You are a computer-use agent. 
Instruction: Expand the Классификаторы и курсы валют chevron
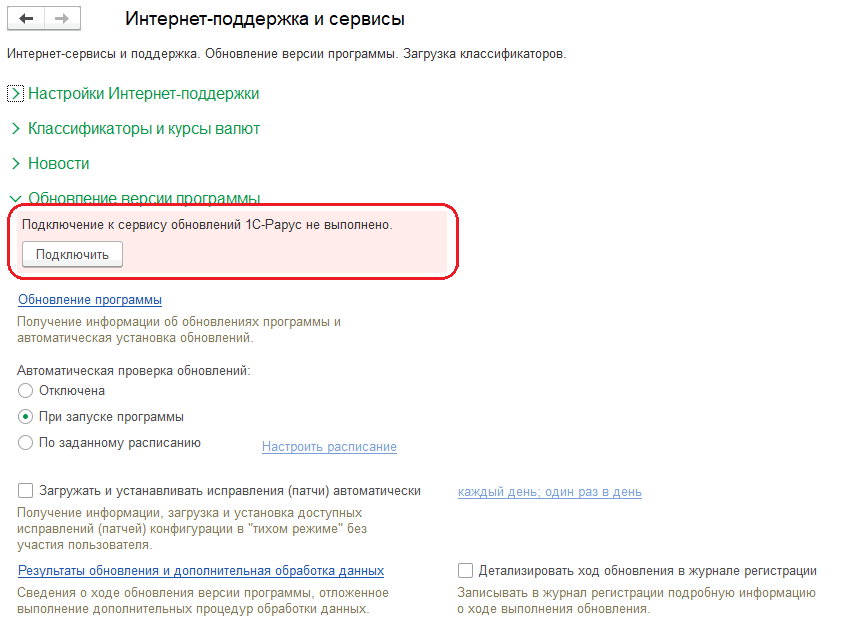click(x=16, y=128)
